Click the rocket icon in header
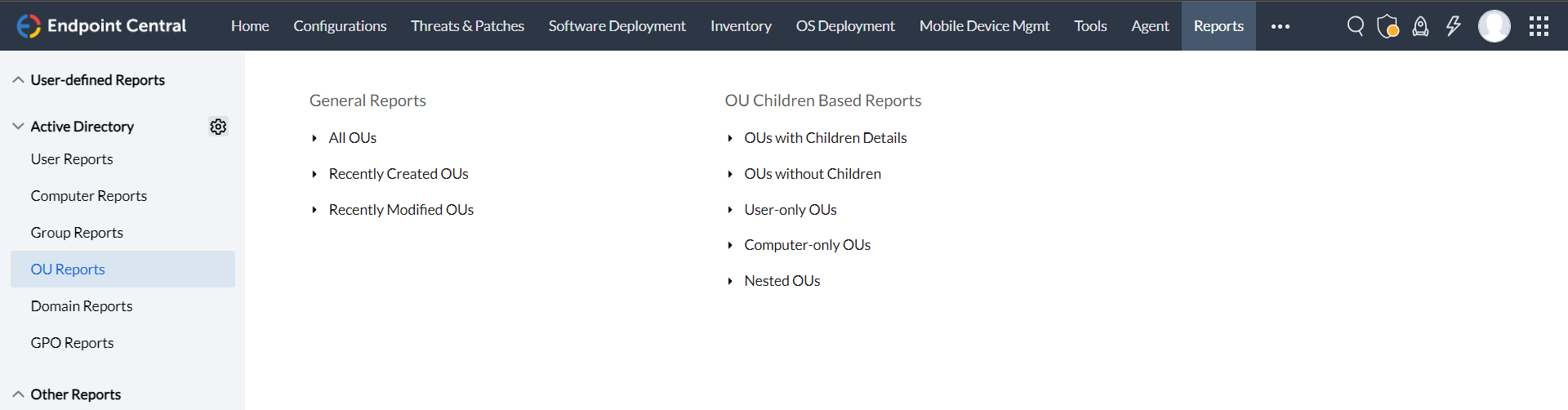This screenshot has height=410, width=1568. (1421, 26)
